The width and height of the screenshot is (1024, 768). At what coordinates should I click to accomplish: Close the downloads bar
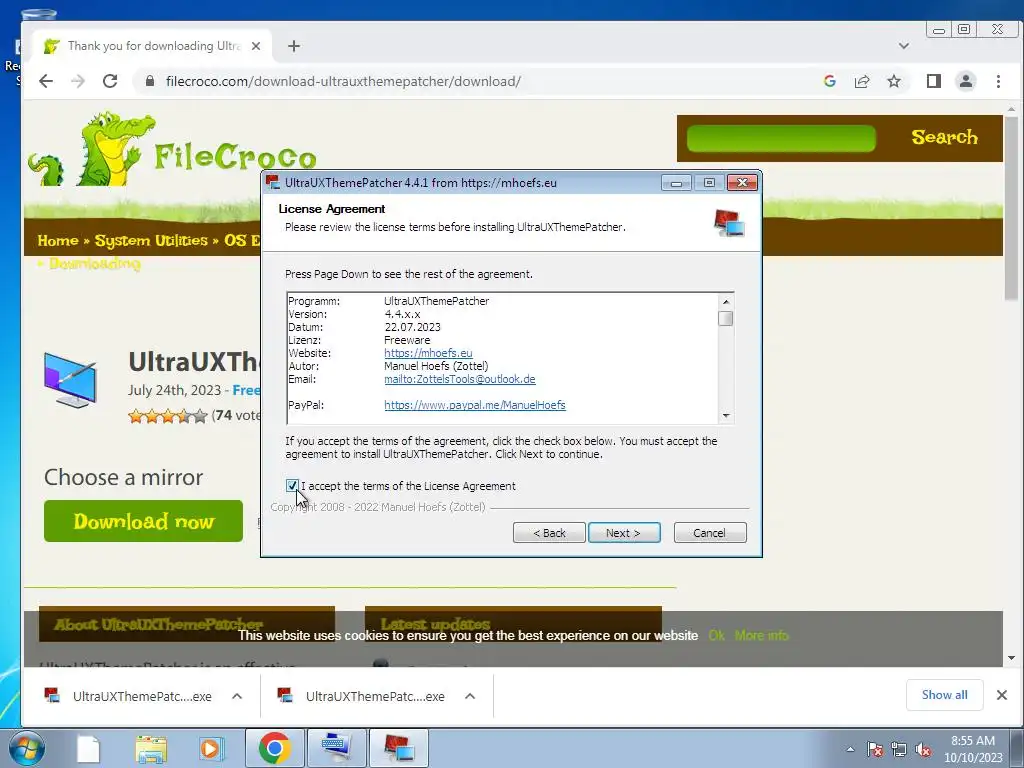[x=1002, y=695]
